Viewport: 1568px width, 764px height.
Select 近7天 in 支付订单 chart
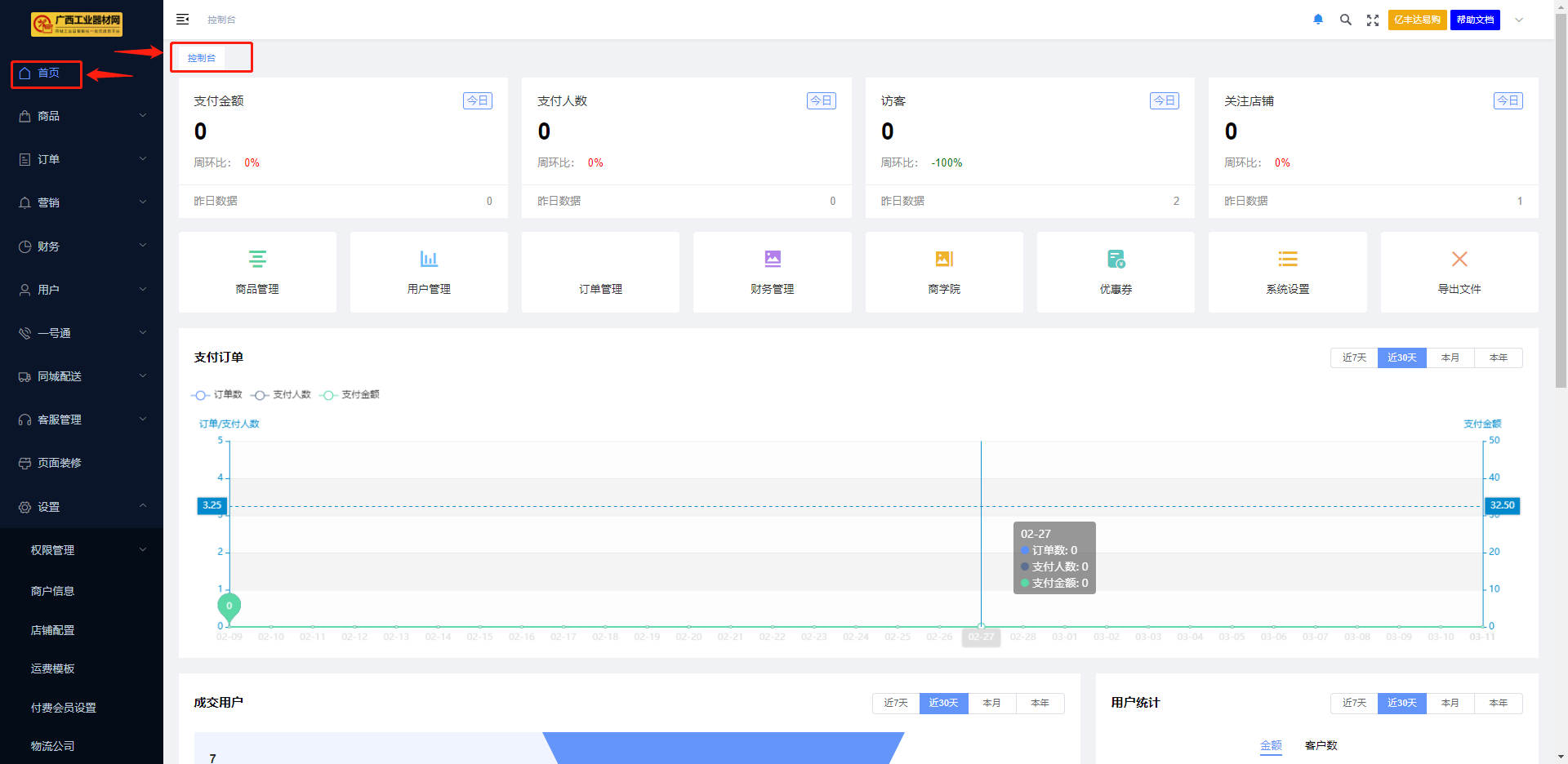click(1354, 358)
